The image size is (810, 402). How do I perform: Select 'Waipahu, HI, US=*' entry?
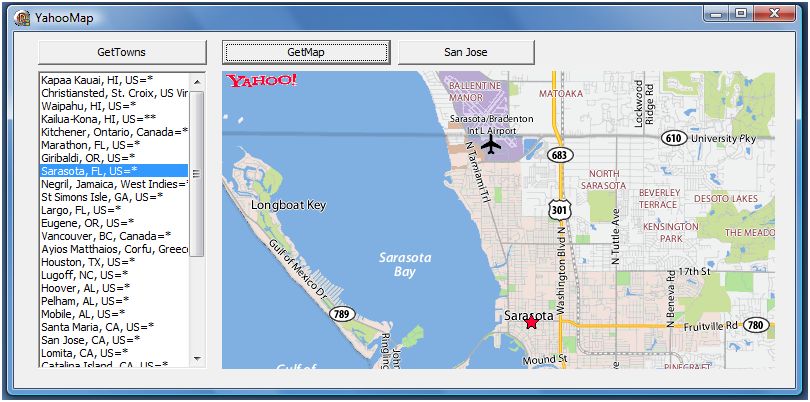(x=114, y=106)
